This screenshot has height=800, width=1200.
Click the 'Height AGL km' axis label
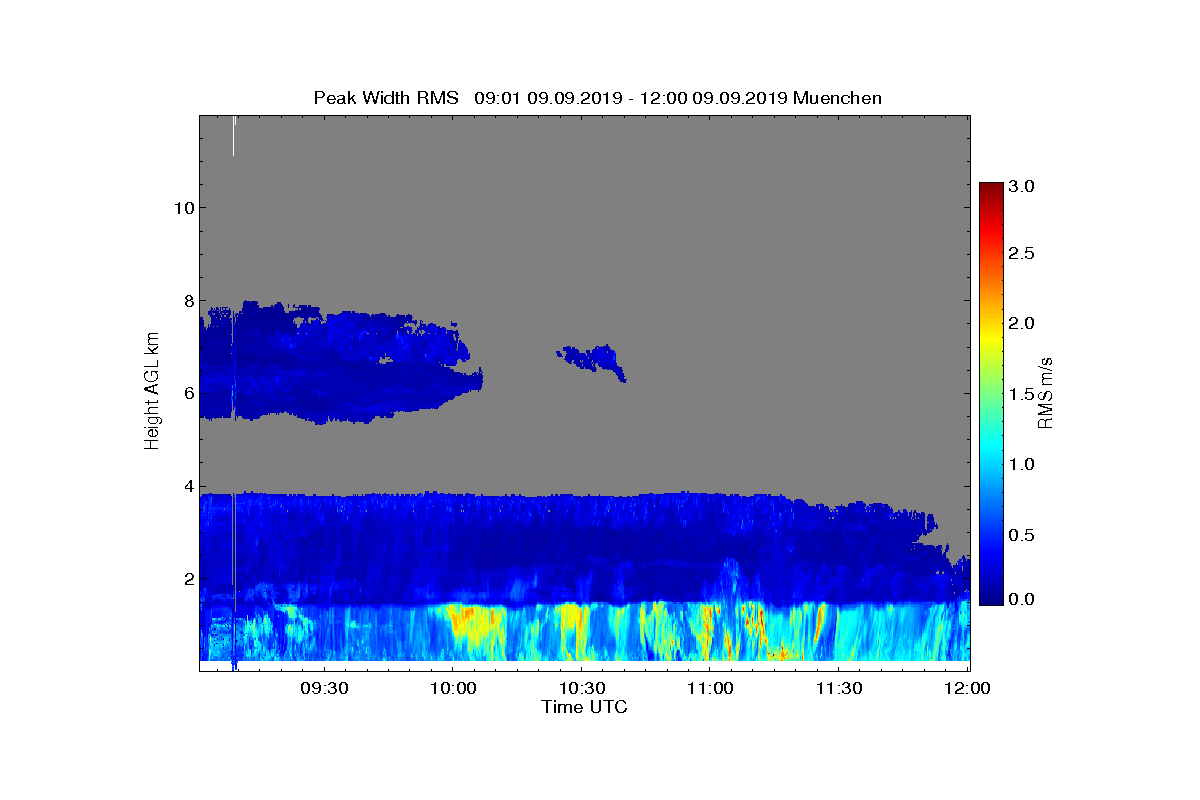152,393
